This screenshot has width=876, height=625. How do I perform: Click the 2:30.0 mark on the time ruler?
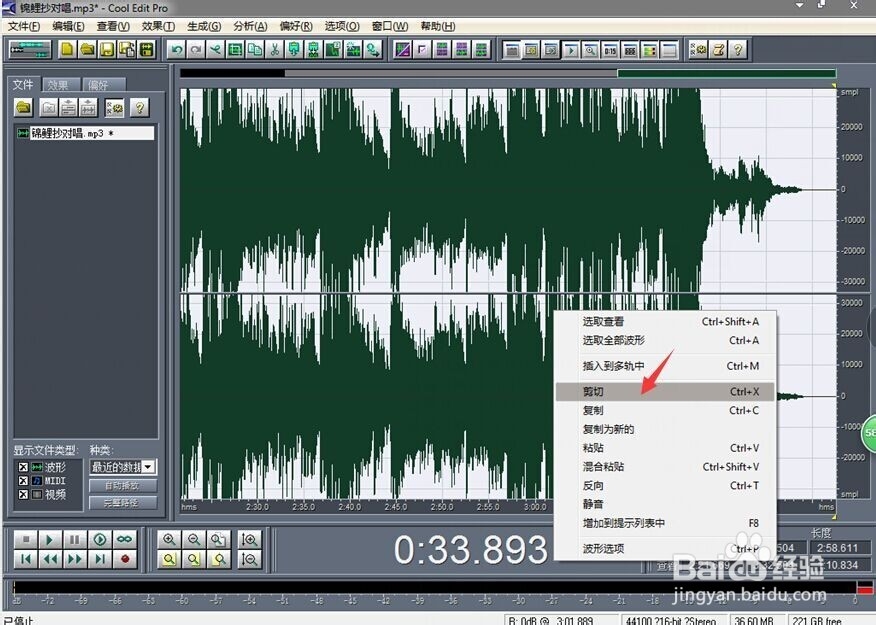[257, 507]
